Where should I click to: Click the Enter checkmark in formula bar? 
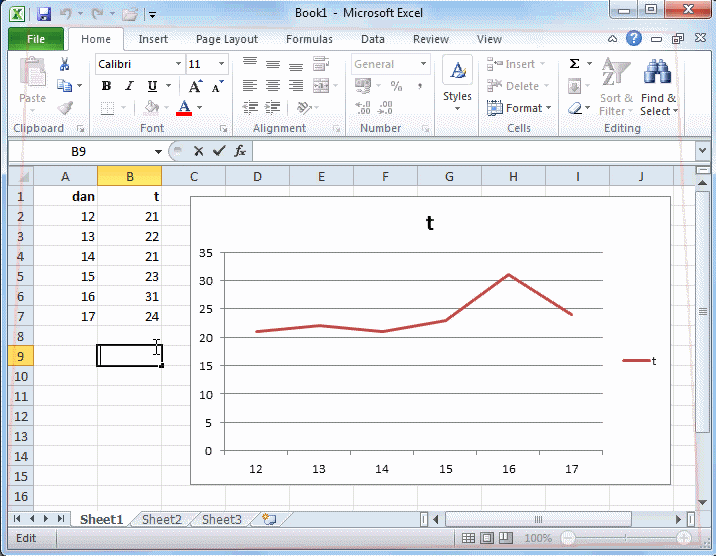pyautogui.click(x=219, y=151)
